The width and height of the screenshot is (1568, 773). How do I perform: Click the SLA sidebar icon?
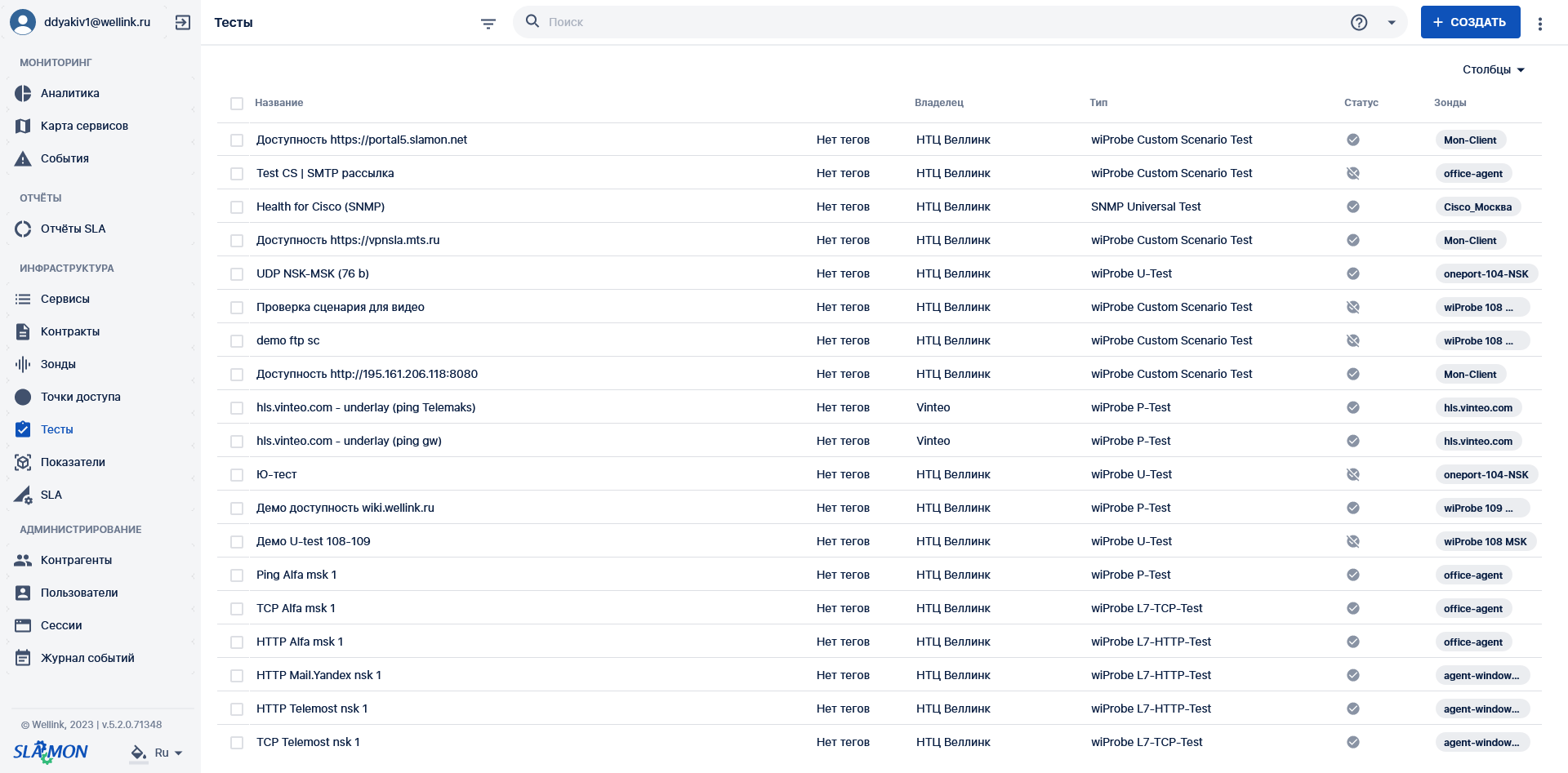pyautogui.click(x=23, y=495)
